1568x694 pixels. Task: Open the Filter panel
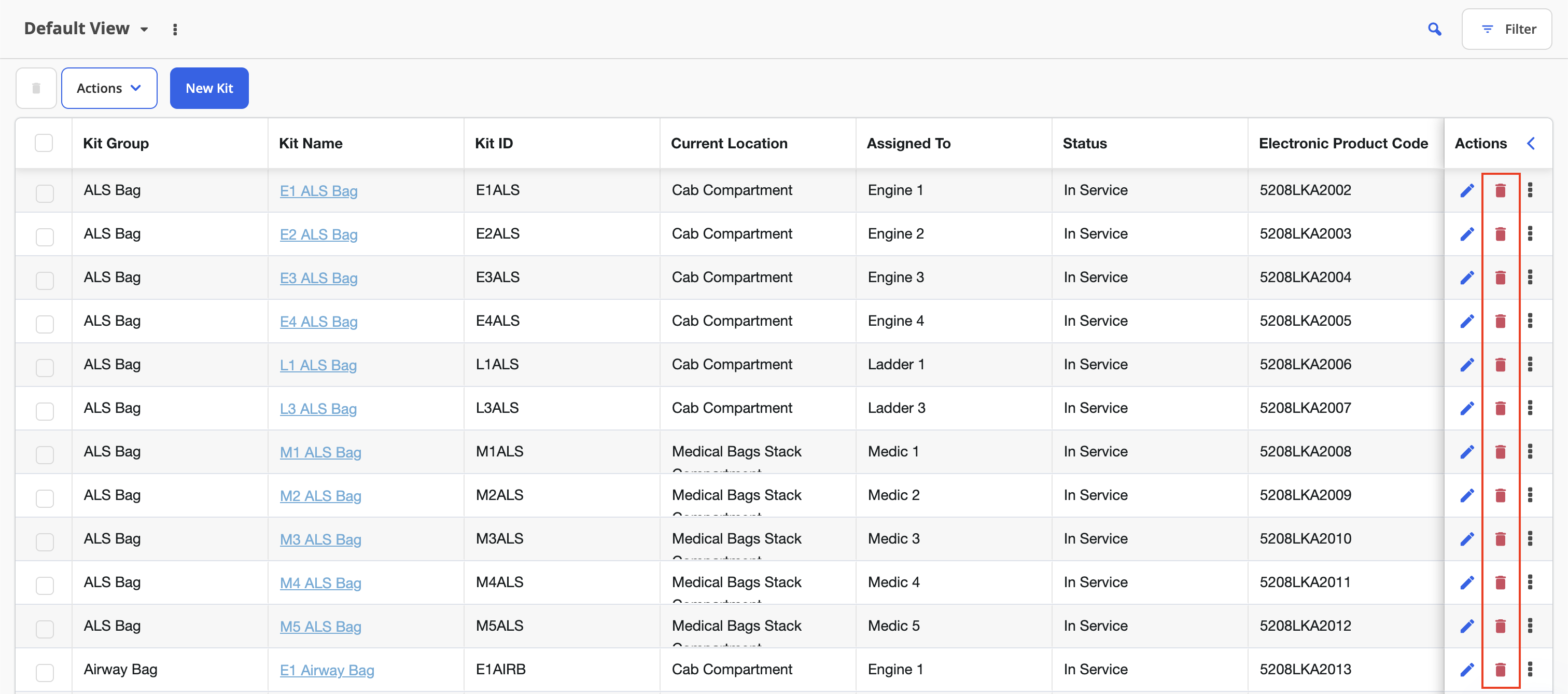coord(1507,29)
